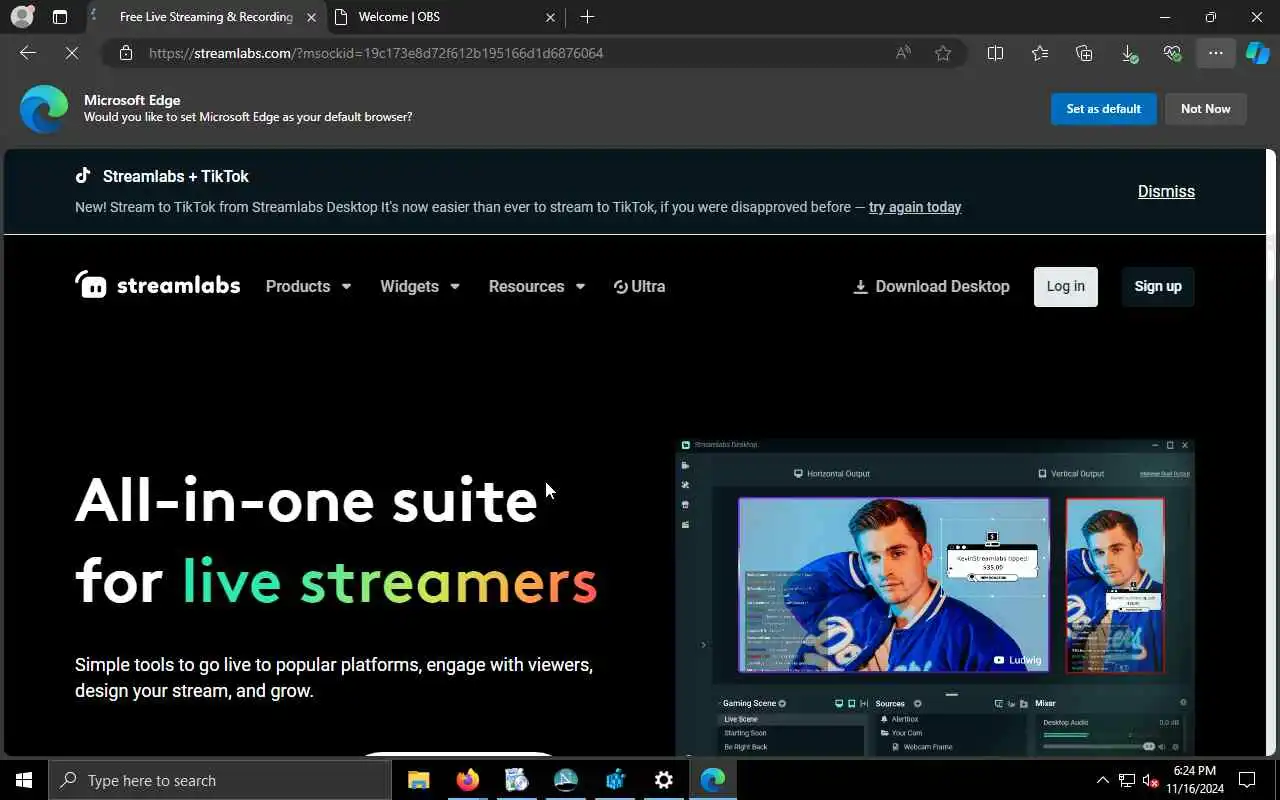Open Browser essentials heart icon
This screenshot has height=800, width=1280.
tap(1172, 53)
